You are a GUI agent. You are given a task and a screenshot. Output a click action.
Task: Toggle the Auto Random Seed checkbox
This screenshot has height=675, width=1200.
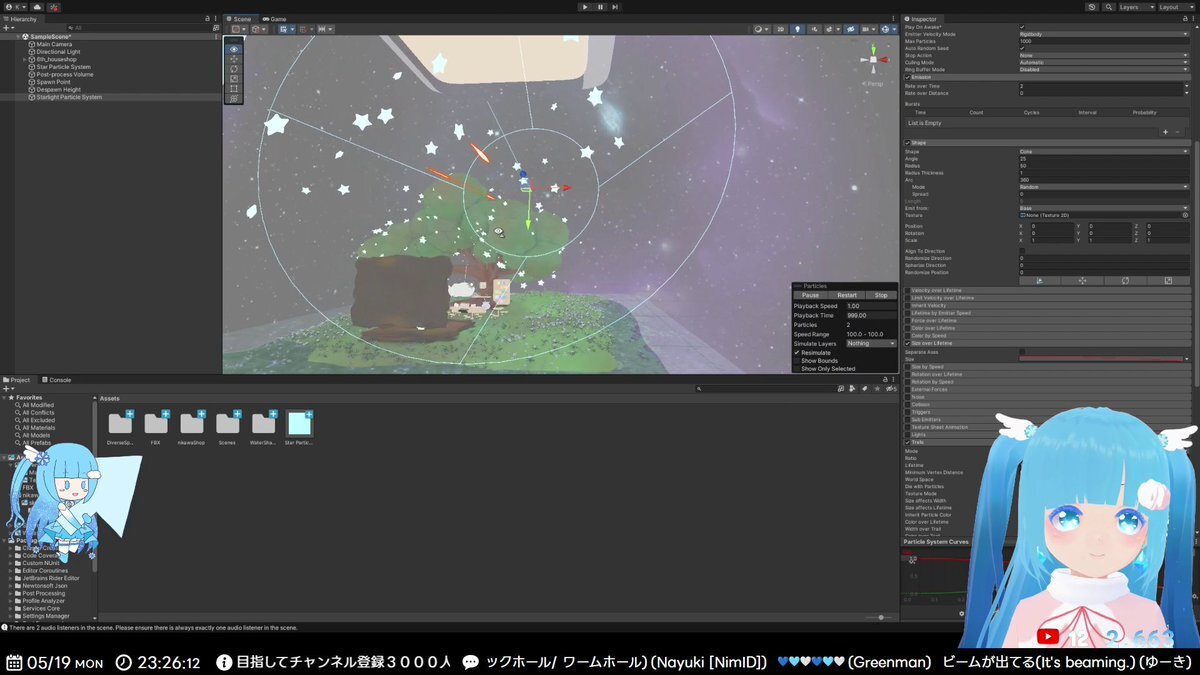point(1022,48)
